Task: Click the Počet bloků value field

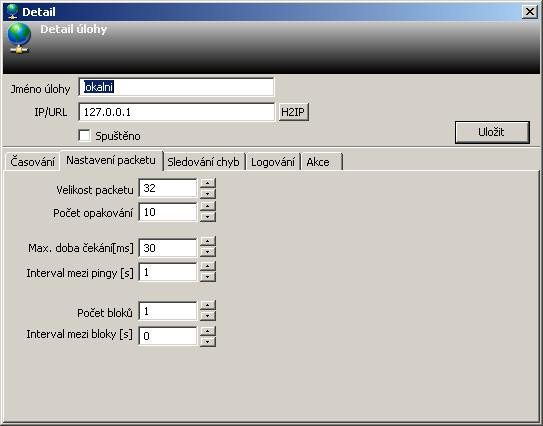Action: (168, 311)
